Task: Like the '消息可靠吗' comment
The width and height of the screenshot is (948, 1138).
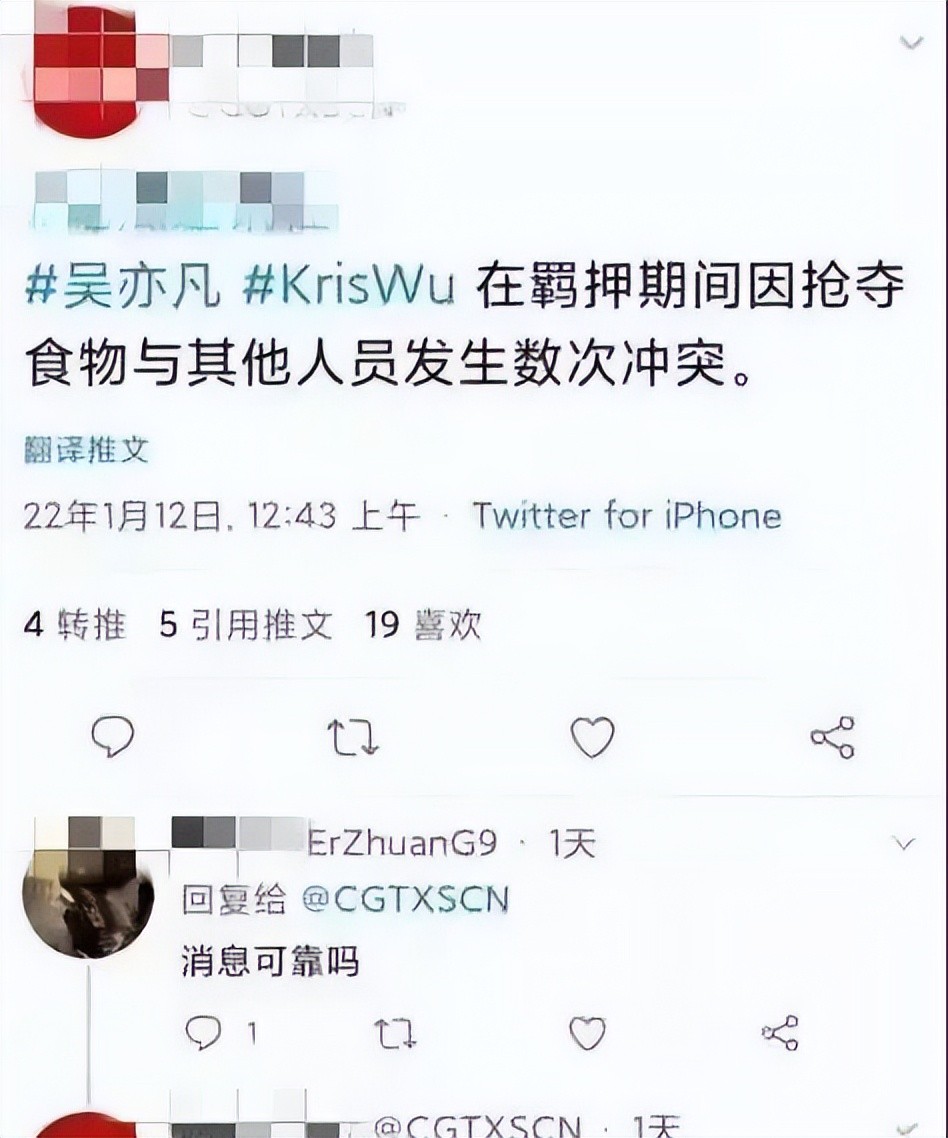Action: click(x=587, y=1033)
